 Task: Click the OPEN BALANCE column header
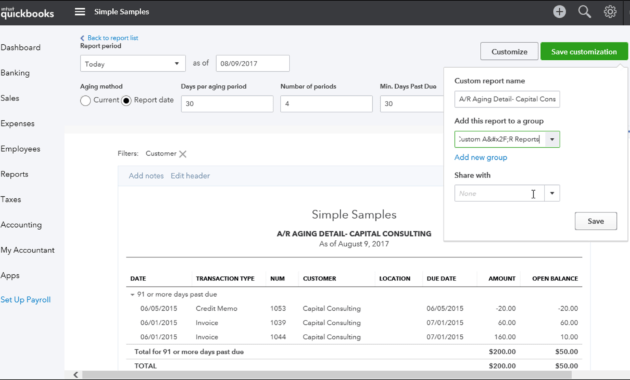coord(555,278)
